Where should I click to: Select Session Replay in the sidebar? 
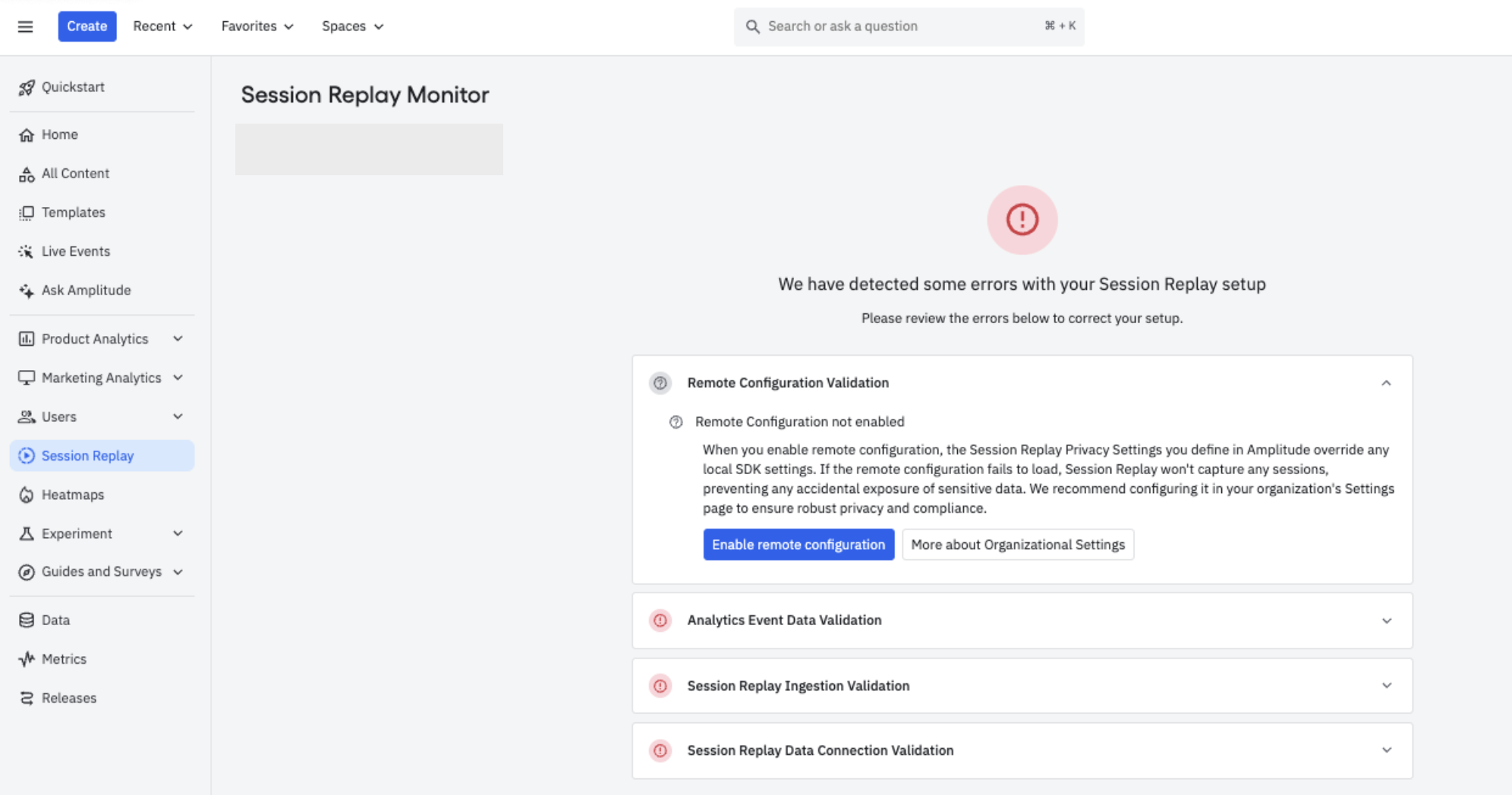[x=87, y=456]
